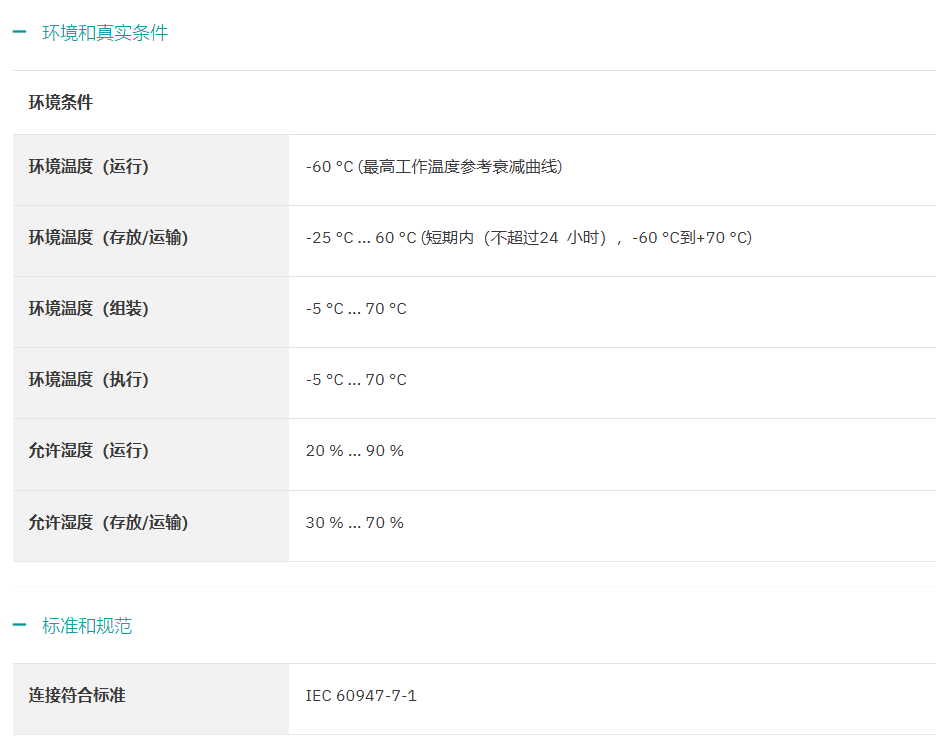This screenshot has height=744, width=945.
Task: Click the 环境和真实条件 section heading
Action: [105, 33]
